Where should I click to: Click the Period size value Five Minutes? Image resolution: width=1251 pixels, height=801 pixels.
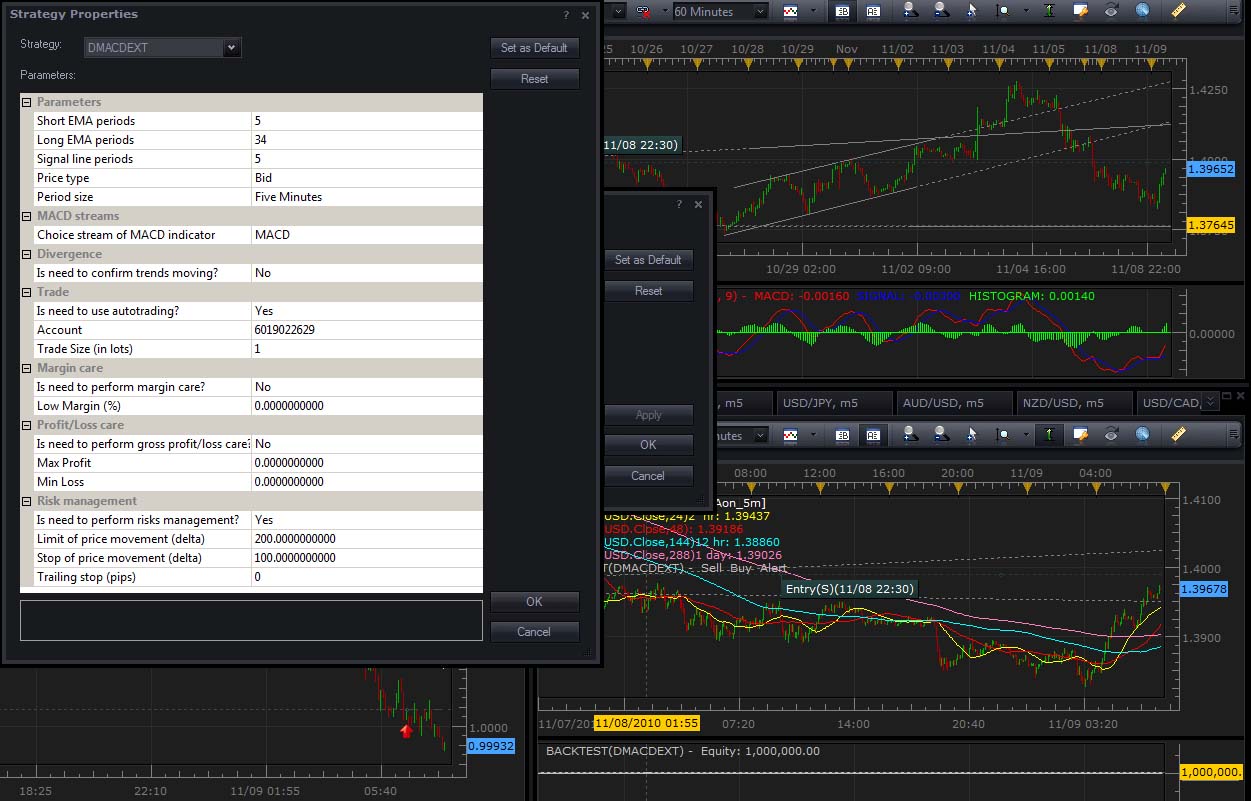click(x=367, y=197)
